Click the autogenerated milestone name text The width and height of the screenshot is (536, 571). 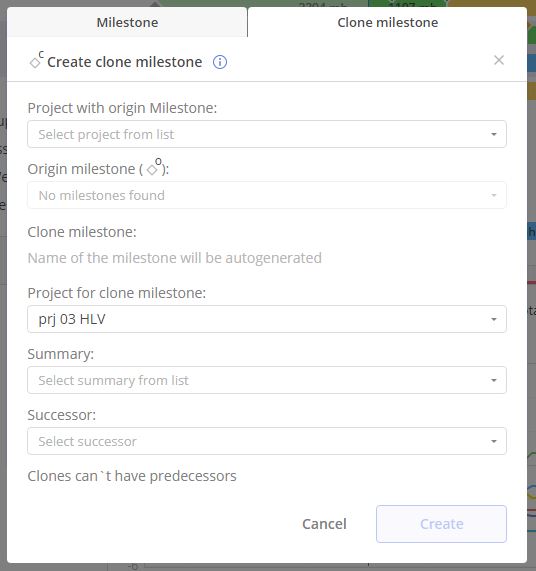[x=174, y=258]
